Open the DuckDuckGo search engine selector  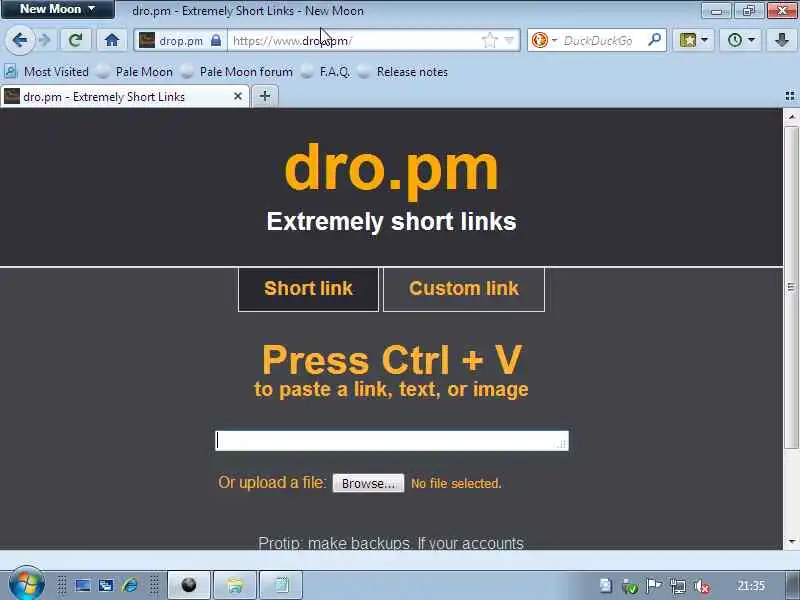click(544, 40)
